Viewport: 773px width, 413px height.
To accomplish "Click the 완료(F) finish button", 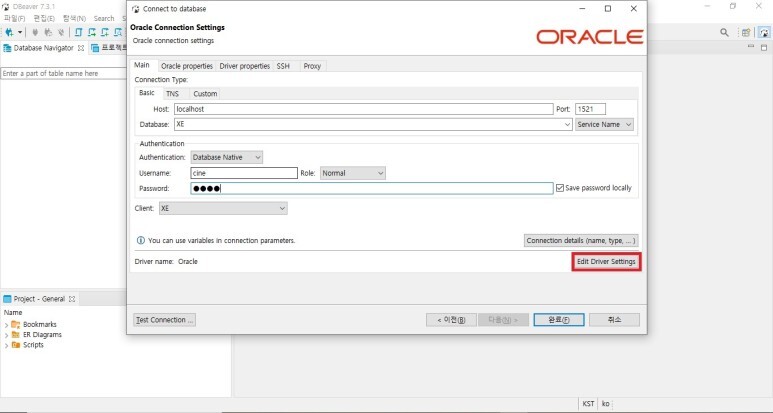I will click(x=559, y=320).
